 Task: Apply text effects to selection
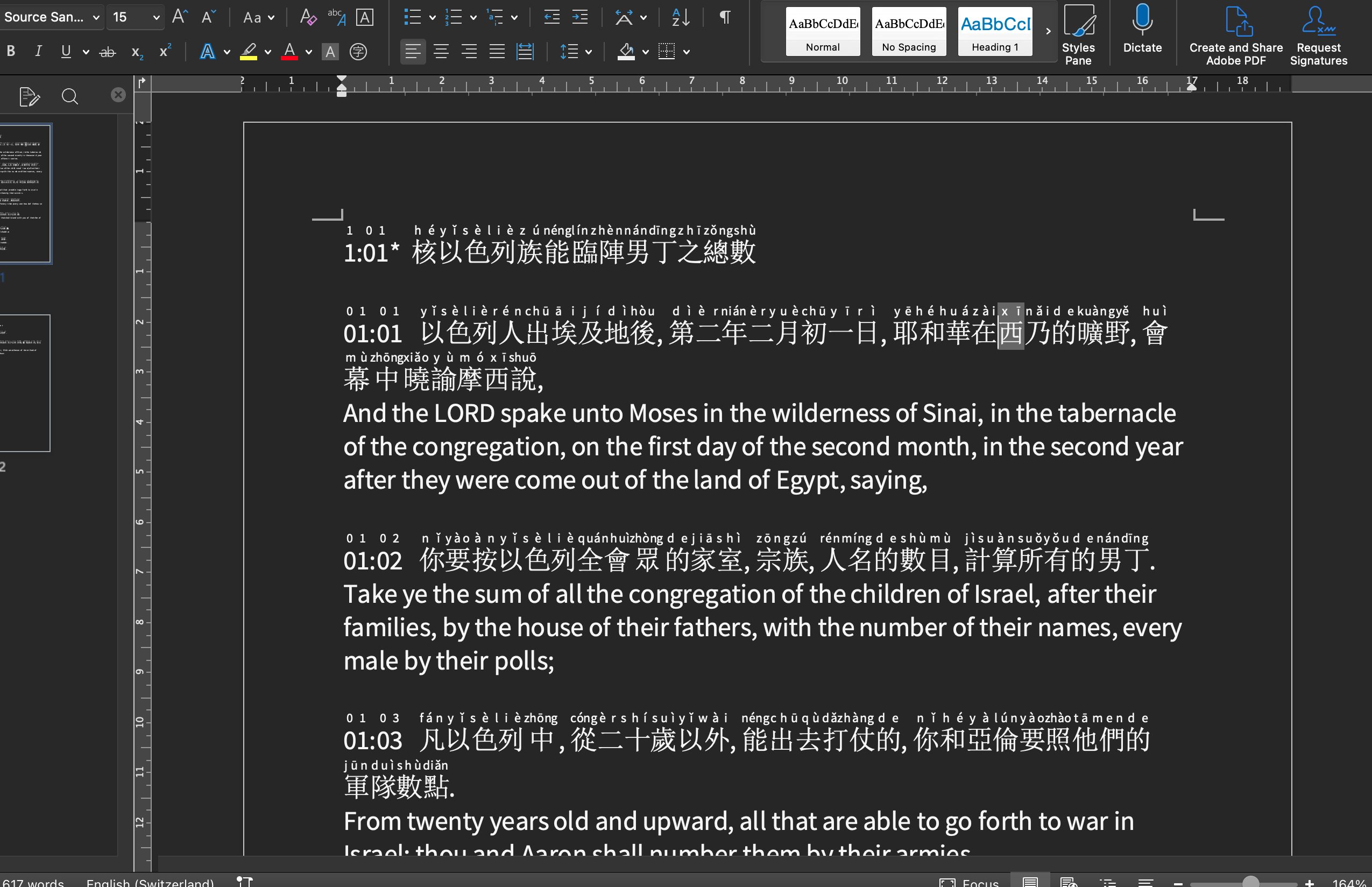(207, 52)
